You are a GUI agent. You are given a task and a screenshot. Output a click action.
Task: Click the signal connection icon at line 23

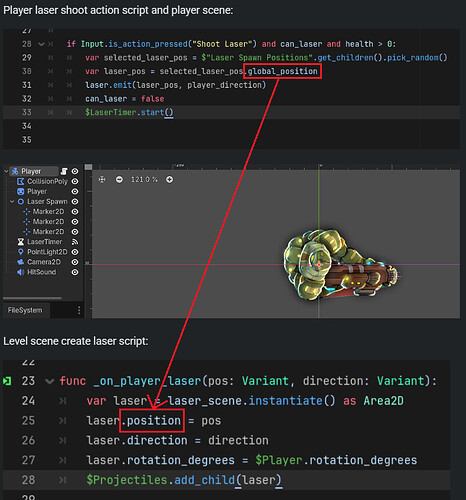[7, 381]
